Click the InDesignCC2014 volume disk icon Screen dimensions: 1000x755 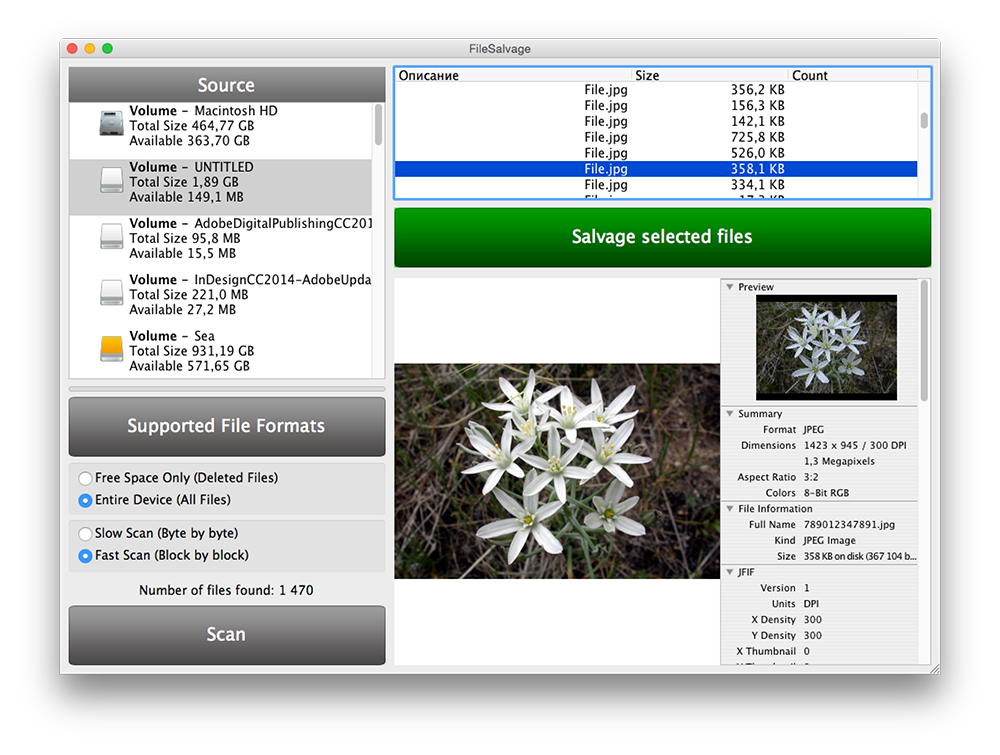pos(111,293)
